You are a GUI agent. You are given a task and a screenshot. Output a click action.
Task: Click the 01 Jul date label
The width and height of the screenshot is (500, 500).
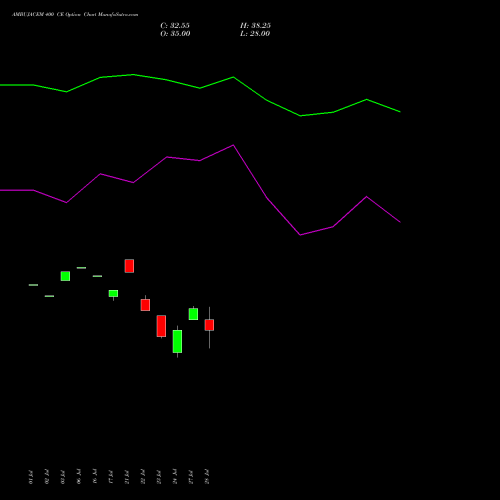click(x=31, y=477)
